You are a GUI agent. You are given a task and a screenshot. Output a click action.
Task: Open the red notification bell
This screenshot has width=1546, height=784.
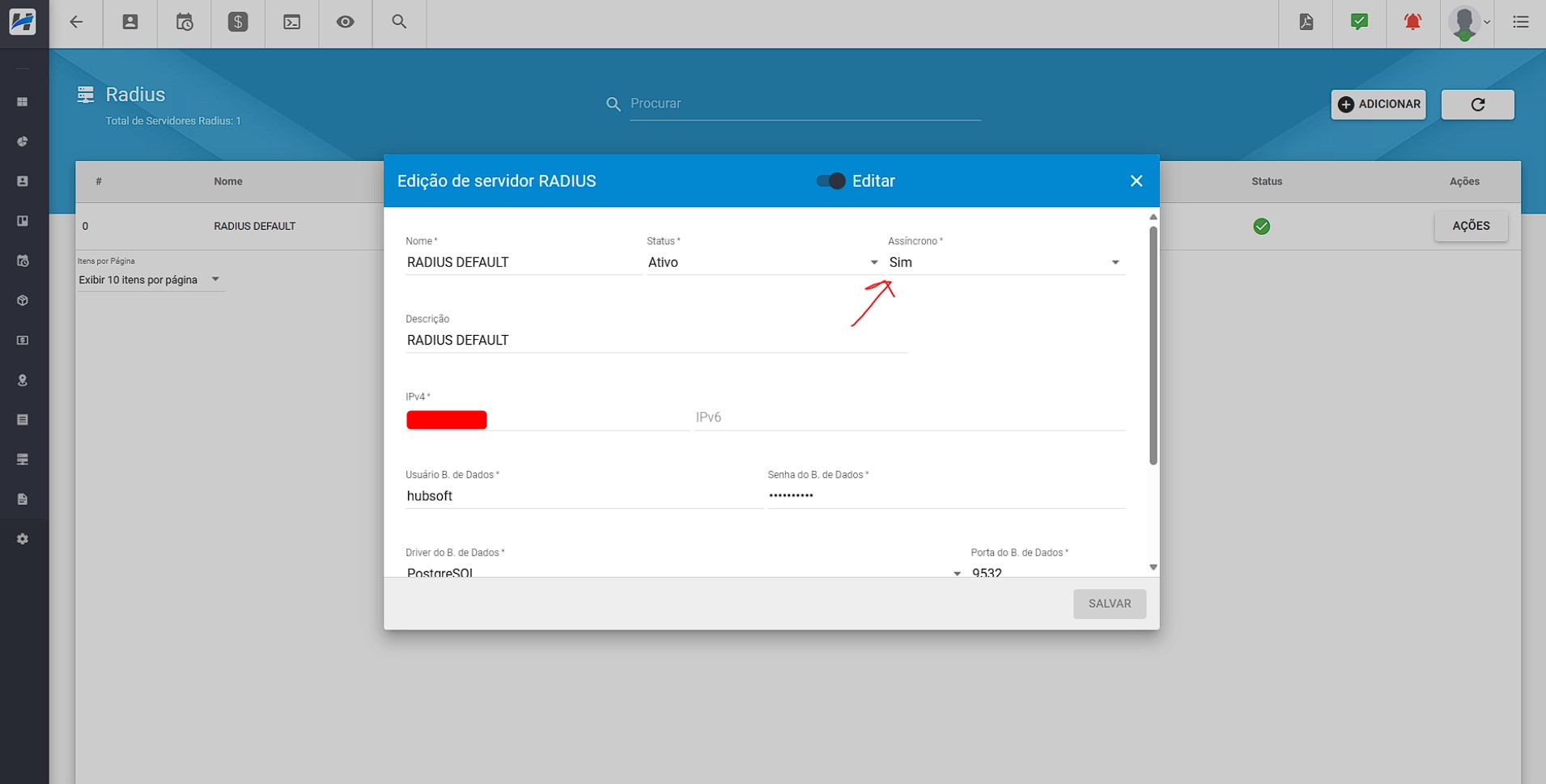tap(1413, 22)
